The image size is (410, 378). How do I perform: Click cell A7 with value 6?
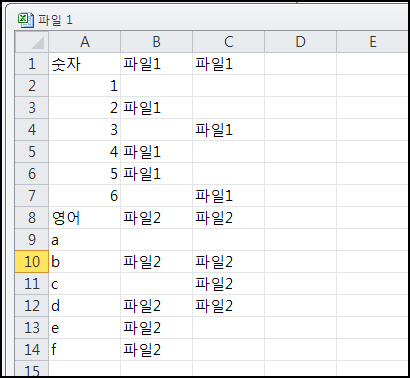[85, 196]
